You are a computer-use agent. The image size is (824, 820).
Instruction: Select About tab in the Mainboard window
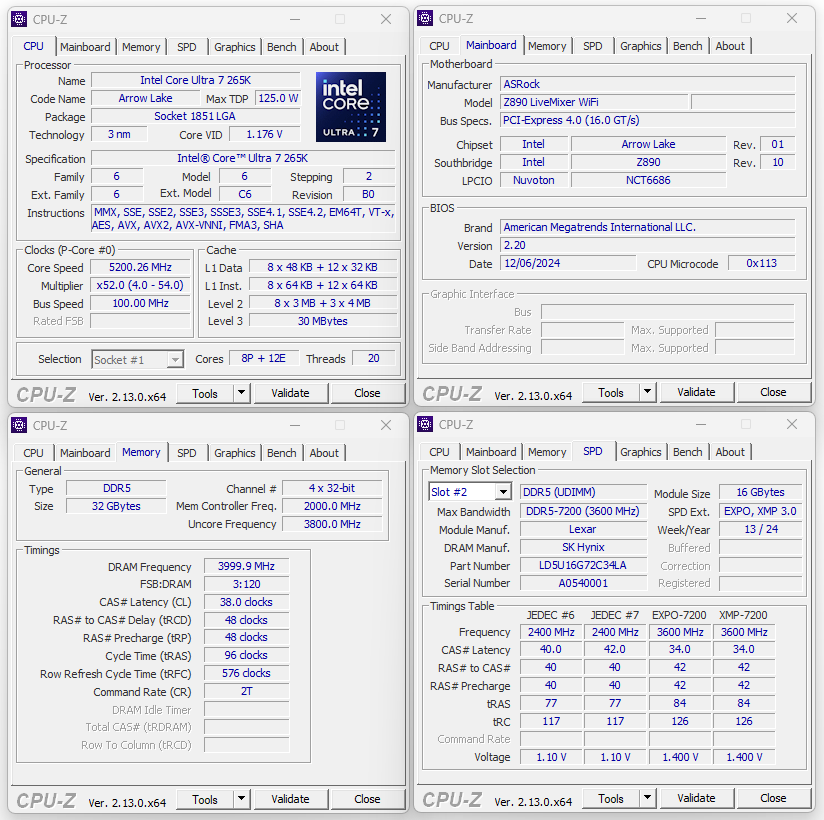(730, 46)
